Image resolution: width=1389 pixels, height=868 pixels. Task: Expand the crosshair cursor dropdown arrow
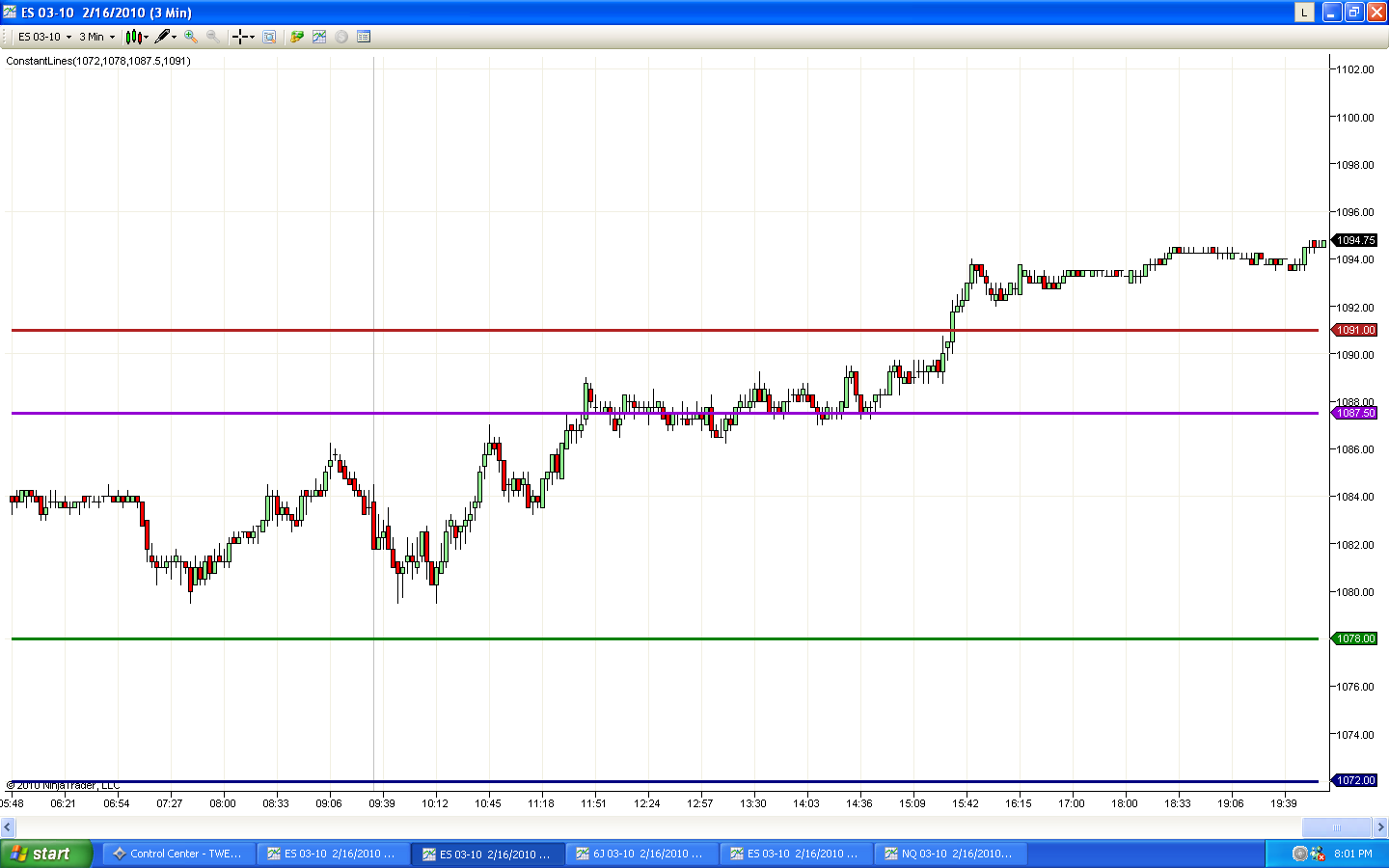click(253, 37)
